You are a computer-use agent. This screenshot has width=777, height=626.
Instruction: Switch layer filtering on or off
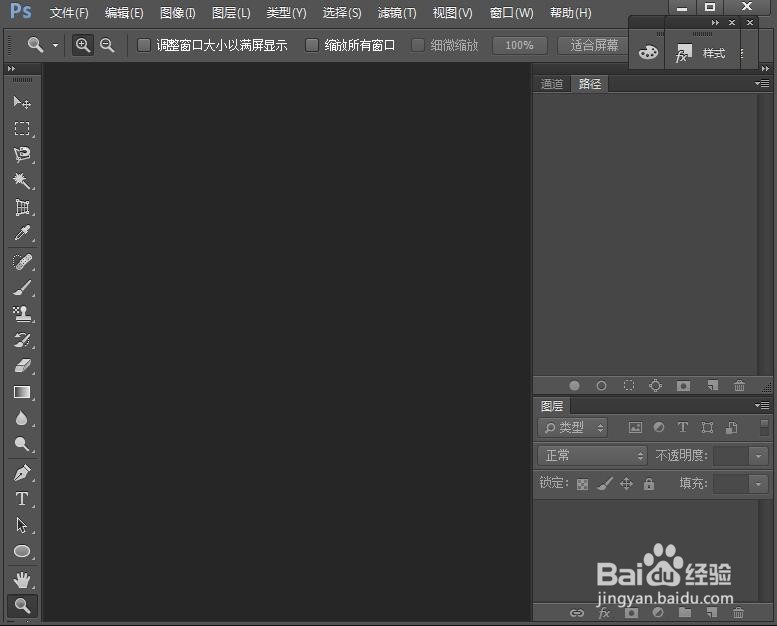[764, 427]
